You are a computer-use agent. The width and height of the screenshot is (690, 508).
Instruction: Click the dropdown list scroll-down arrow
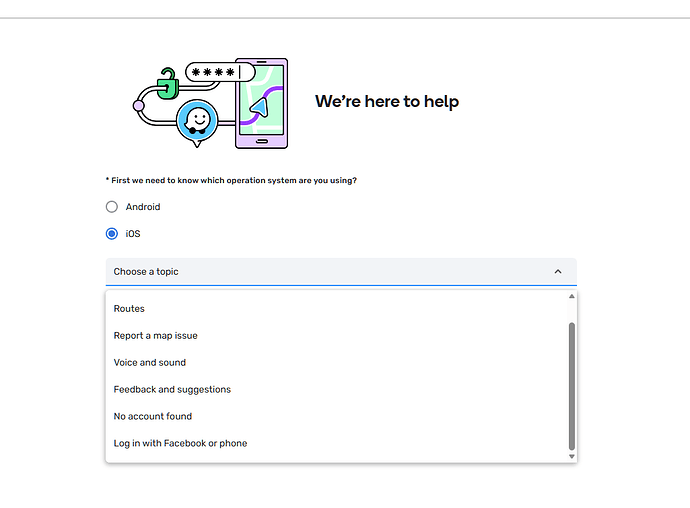point(571,456)
